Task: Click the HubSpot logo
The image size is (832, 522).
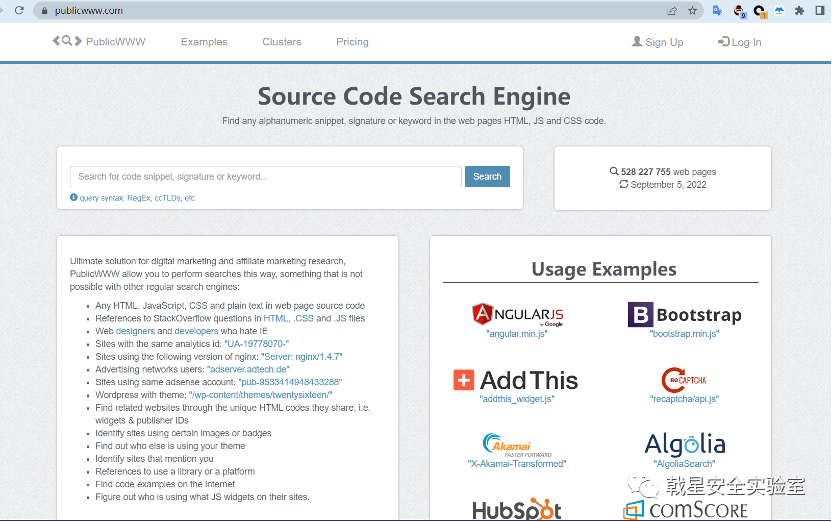Action: [516, 510]
